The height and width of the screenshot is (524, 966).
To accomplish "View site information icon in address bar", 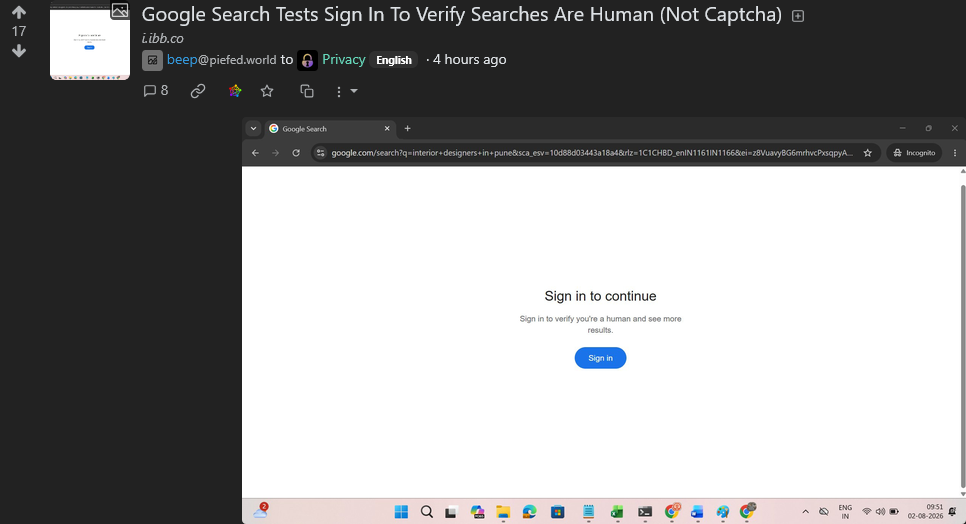I will point(320,153).
